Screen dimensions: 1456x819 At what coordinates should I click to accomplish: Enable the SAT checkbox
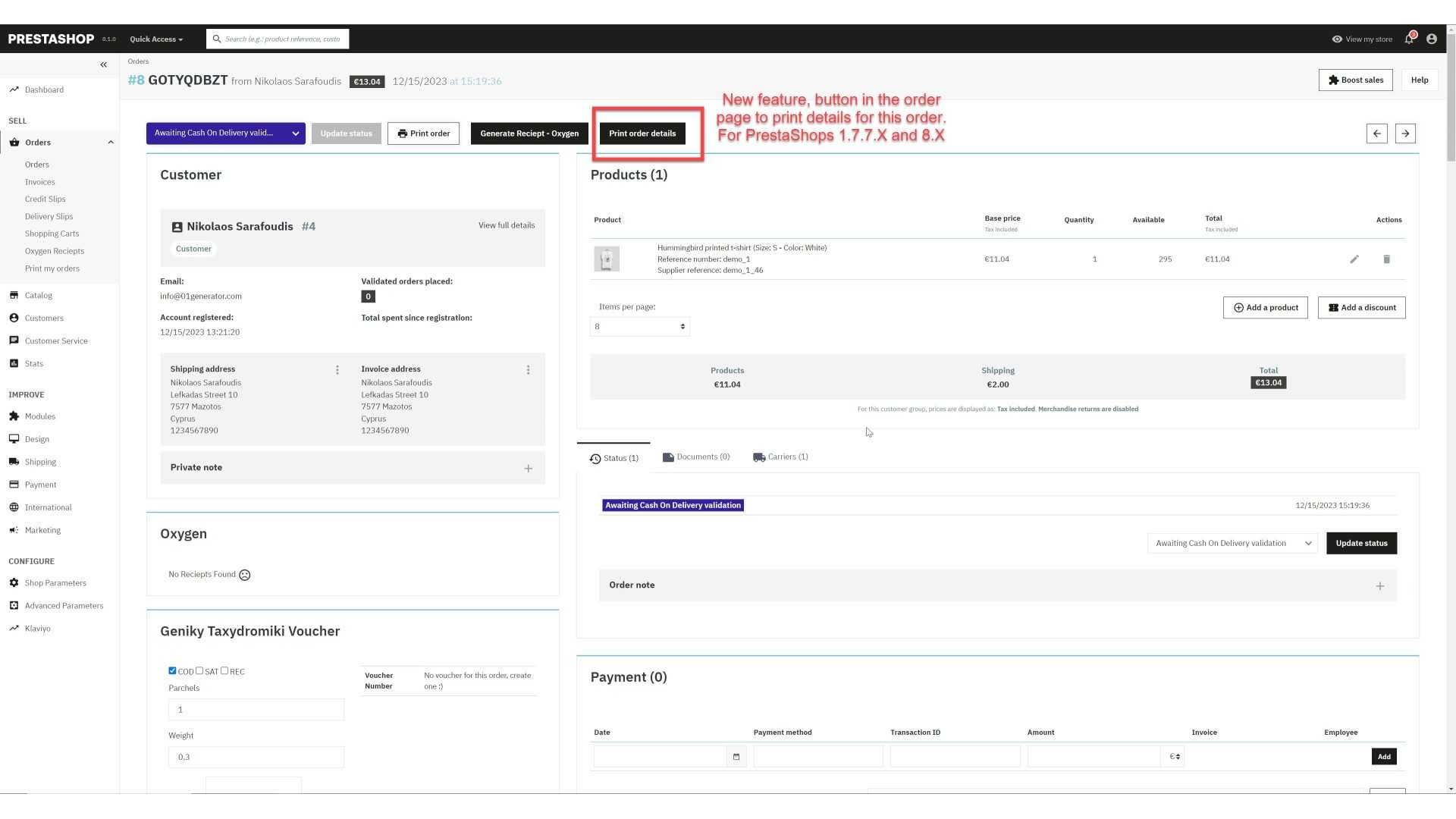(x=199, y=670)
